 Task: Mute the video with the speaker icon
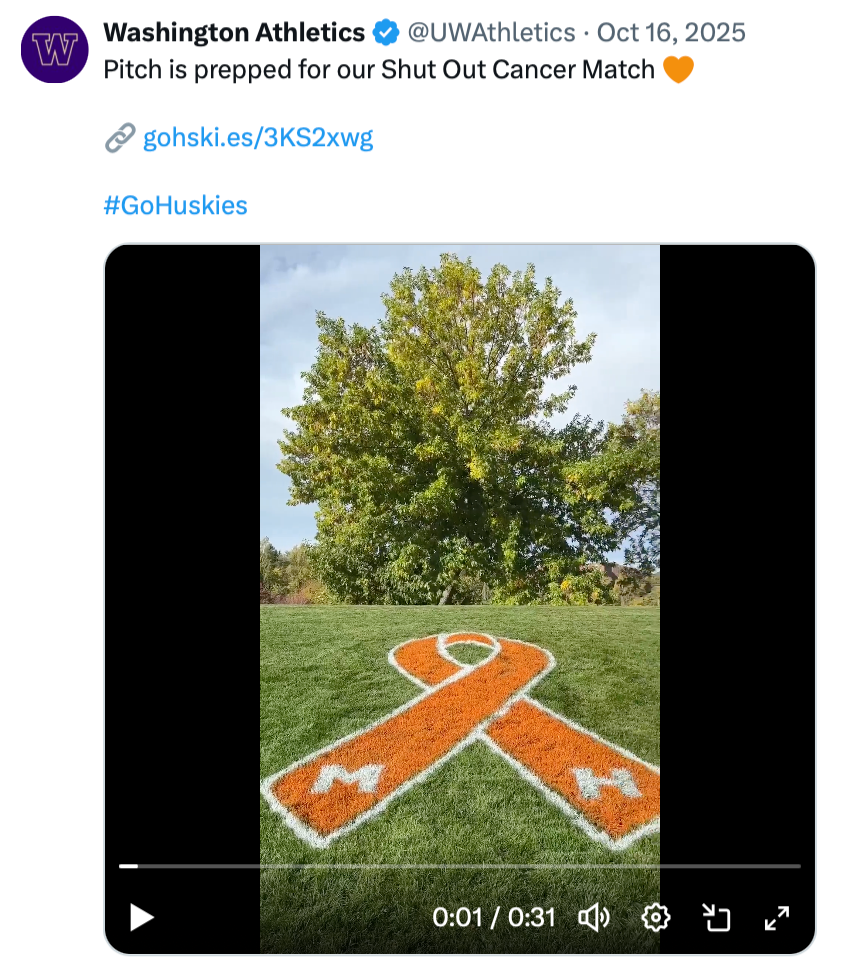pyautogui.click(x=595, y=917)
